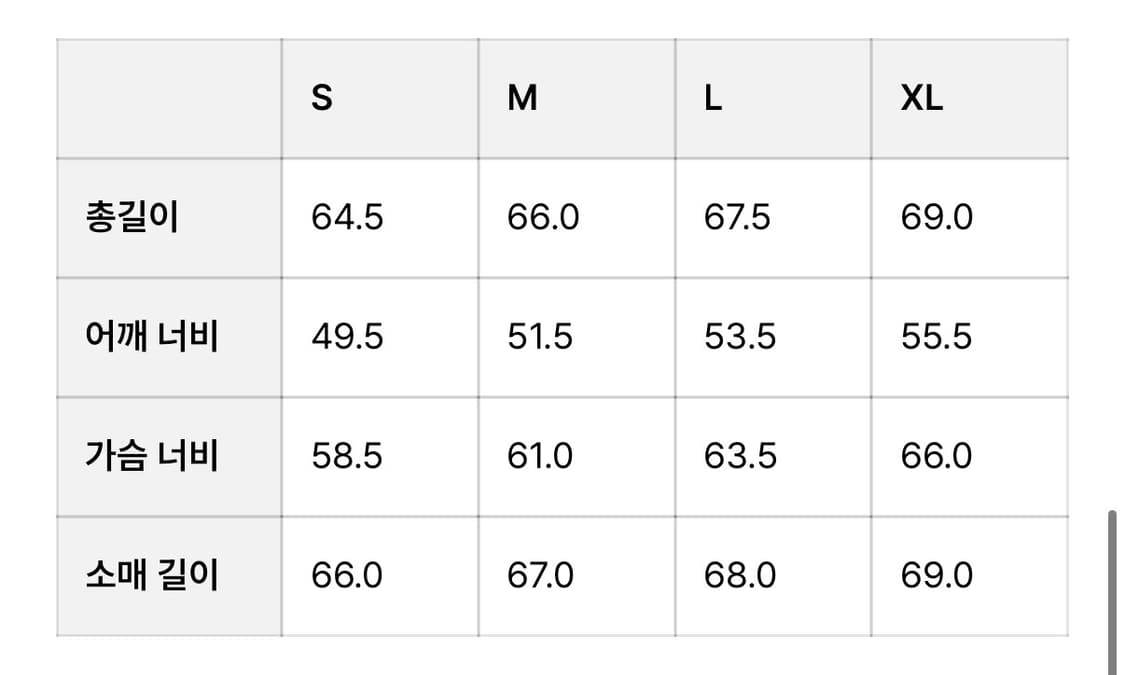
Task: Click the 61.0 chest width cell
Action: tap(540, 456)
